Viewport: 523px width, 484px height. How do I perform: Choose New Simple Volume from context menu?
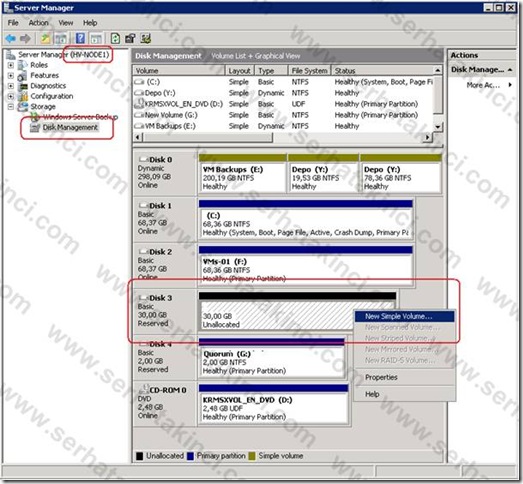tap(404, 316)
